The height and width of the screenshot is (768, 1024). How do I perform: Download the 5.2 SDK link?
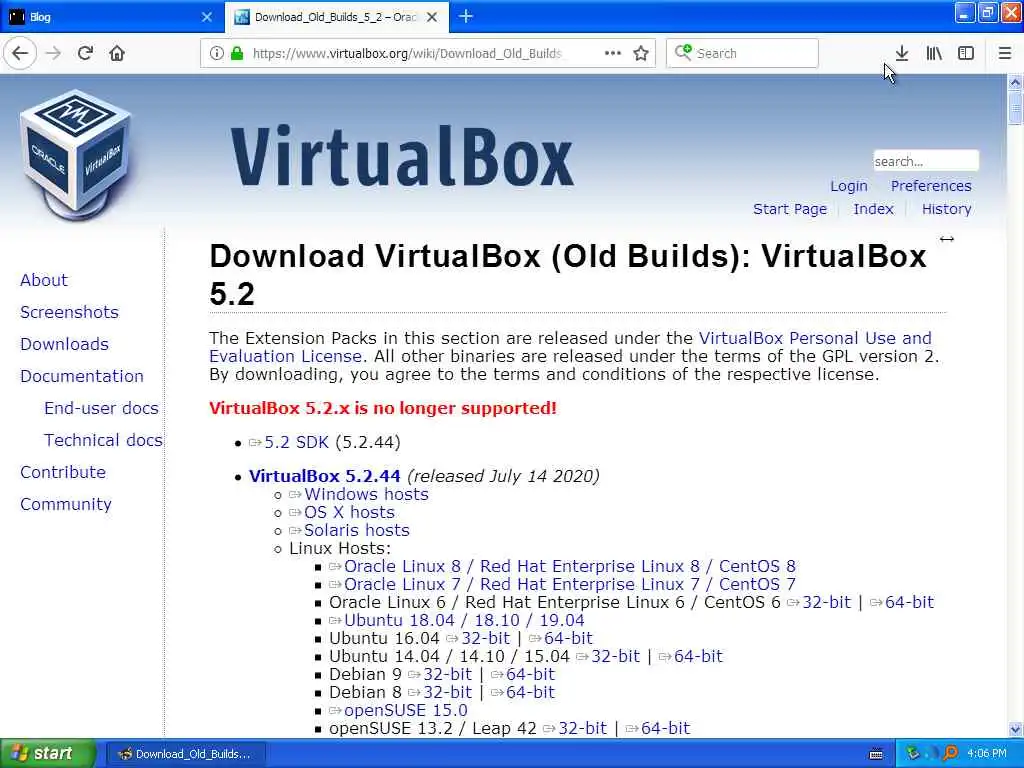(296, 442)
